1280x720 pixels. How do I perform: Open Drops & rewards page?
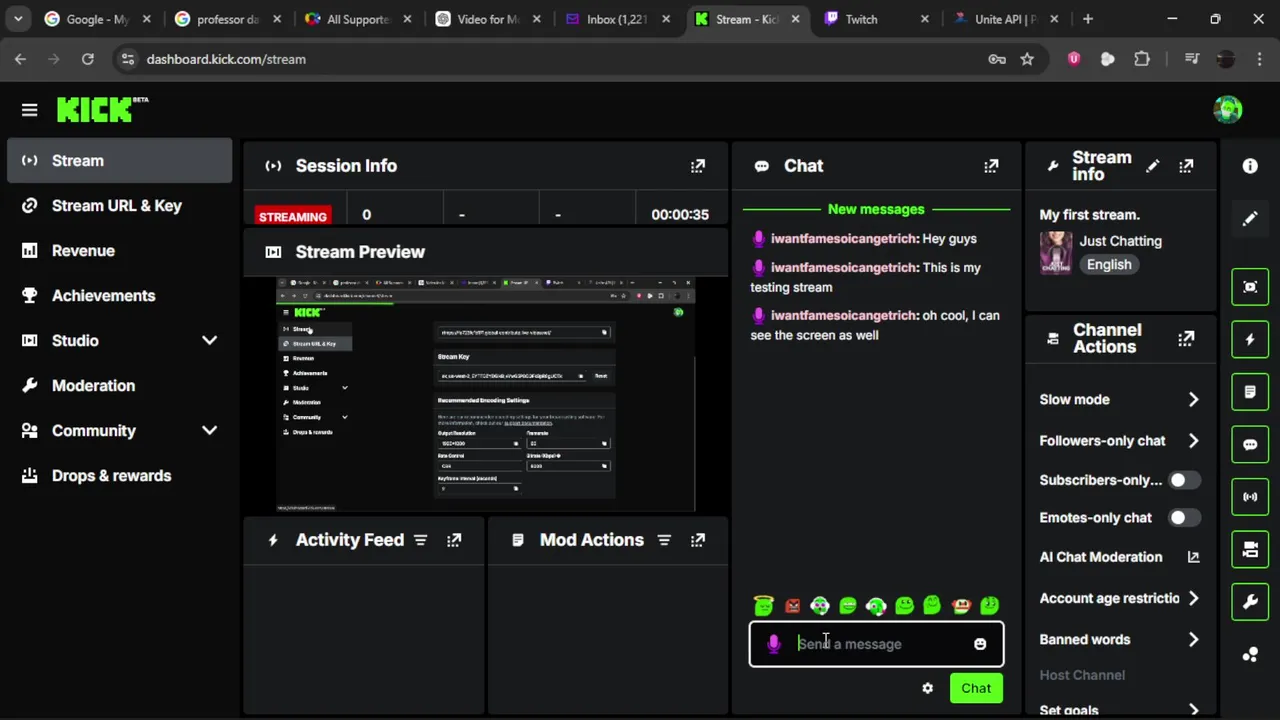[119, 475]
